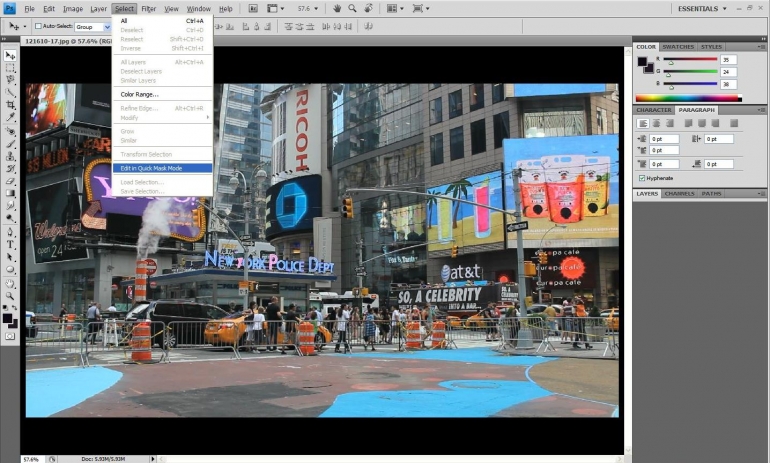
Task: Select the Eyedropper tool
Action: (x=10, y=117)
